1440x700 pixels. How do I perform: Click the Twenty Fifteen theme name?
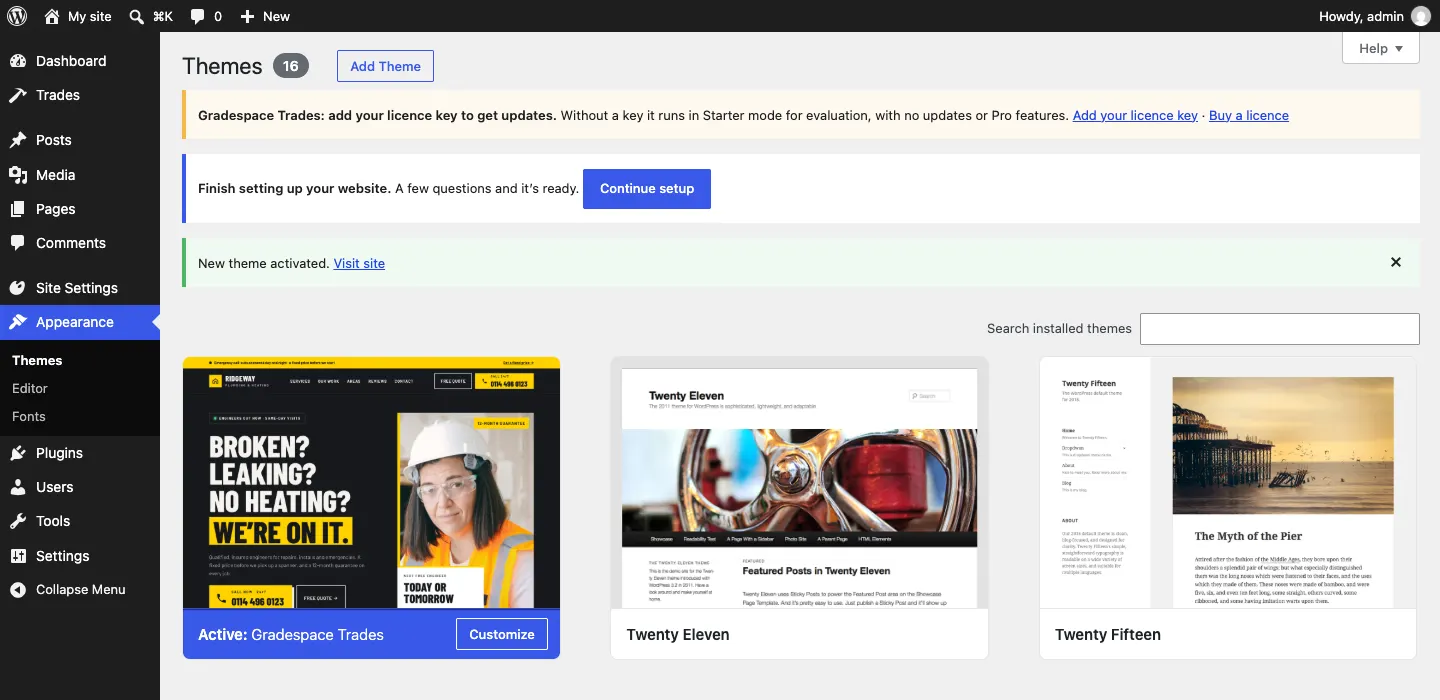(1108, 634)
